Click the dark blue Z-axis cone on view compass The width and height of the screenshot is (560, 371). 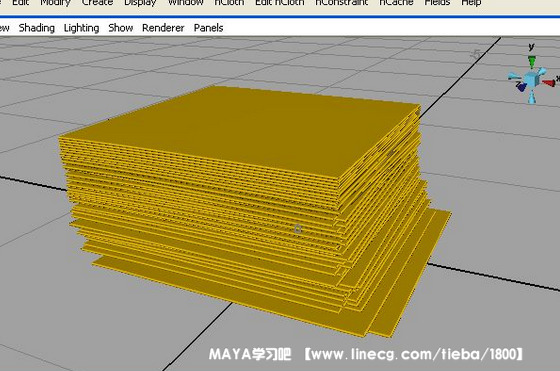click(x=522, y=86)
